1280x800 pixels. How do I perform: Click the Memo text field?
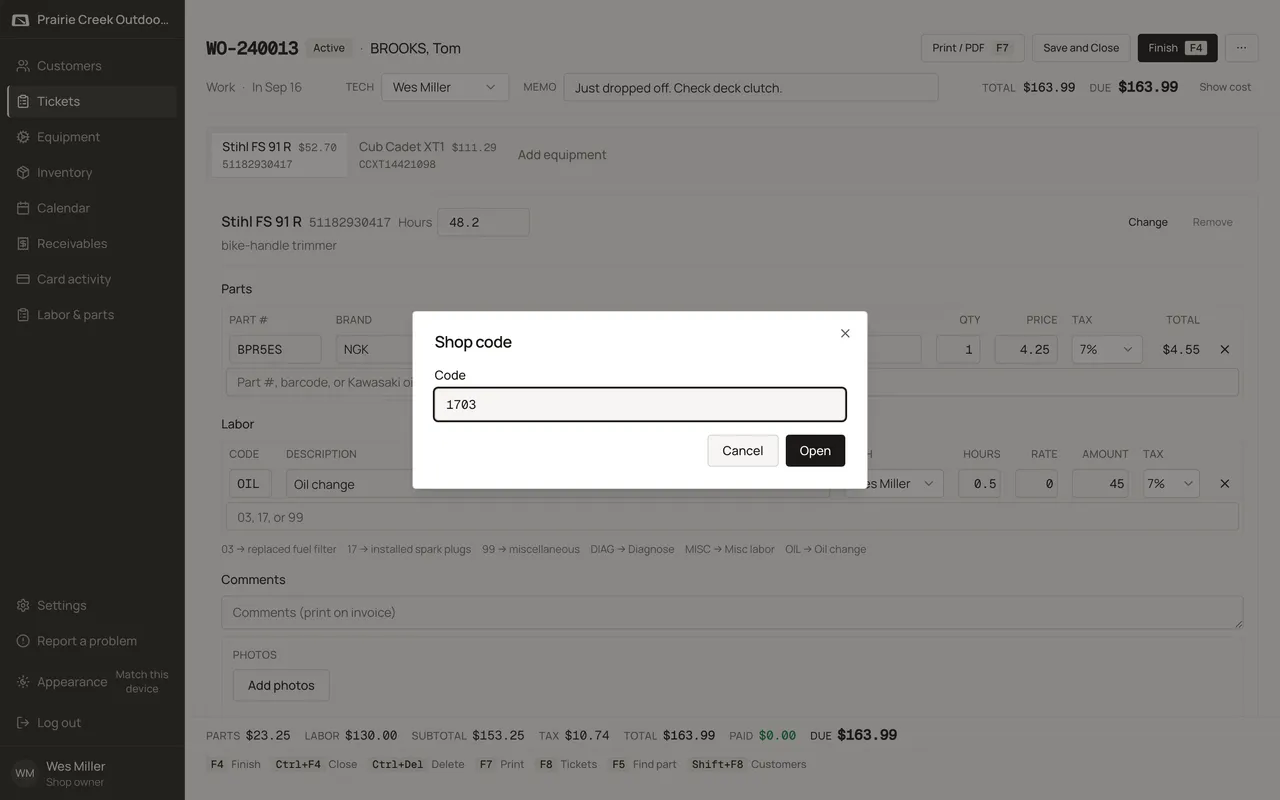click(x=751, y=87)
